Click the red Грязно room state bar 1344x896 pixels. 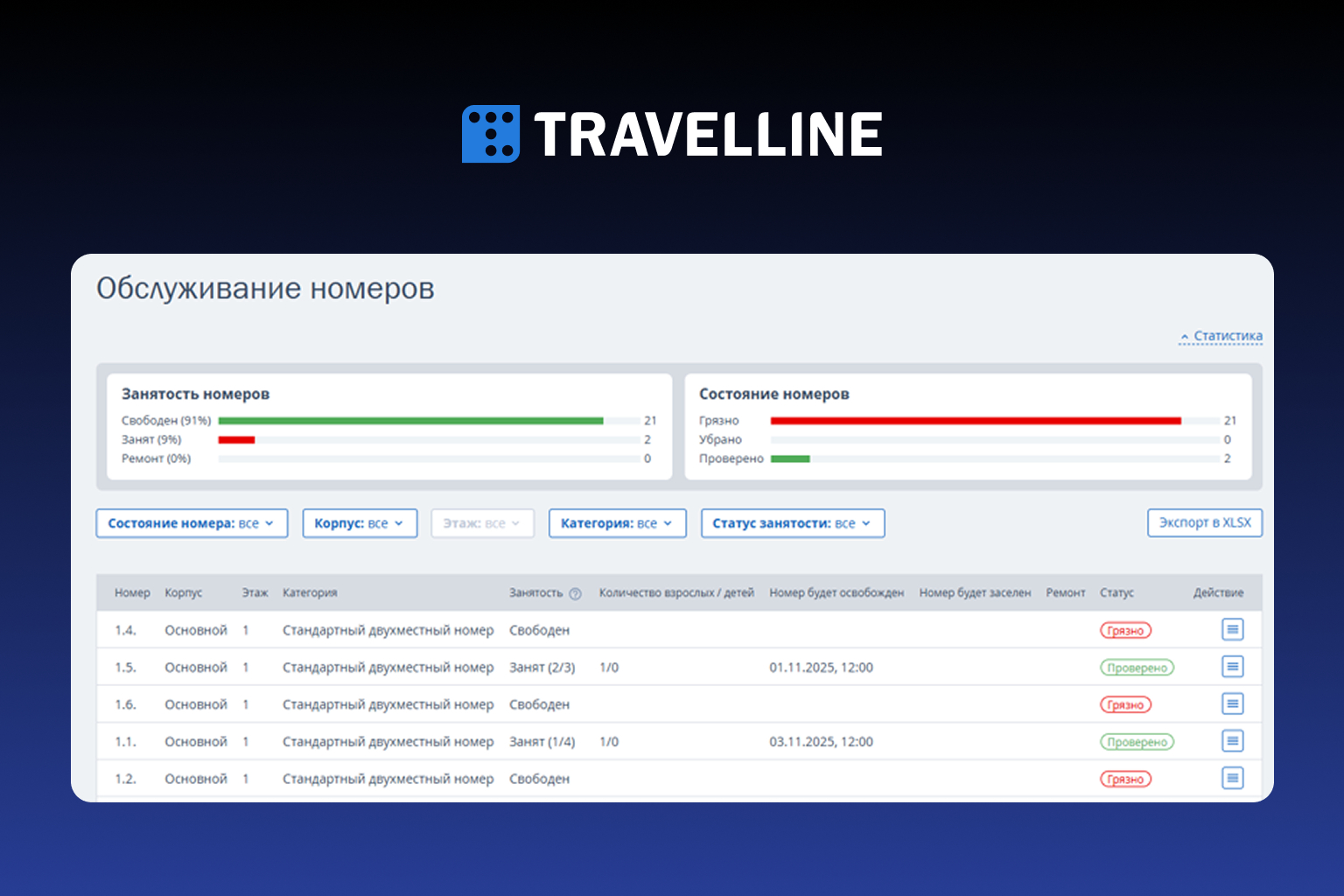(x=976, y=421)
